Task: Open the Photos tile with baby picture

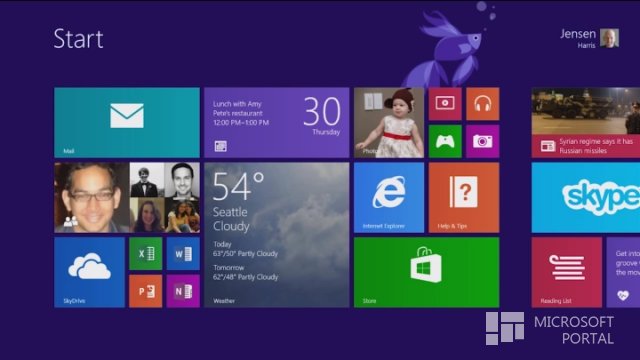Action: [x=389, y=122]
